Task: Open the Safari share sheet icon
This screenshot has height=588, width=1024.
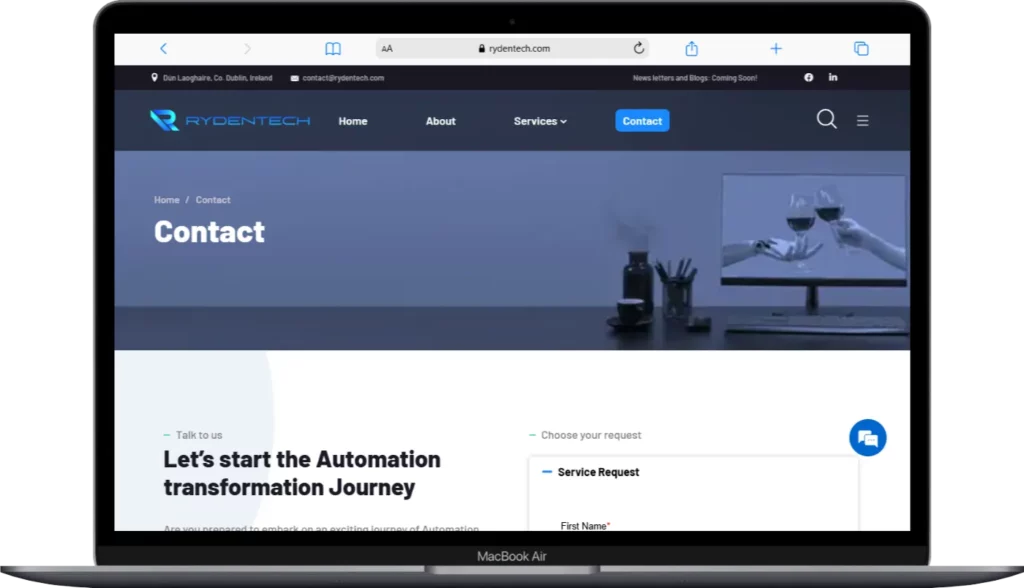Action: click(691, 48)
